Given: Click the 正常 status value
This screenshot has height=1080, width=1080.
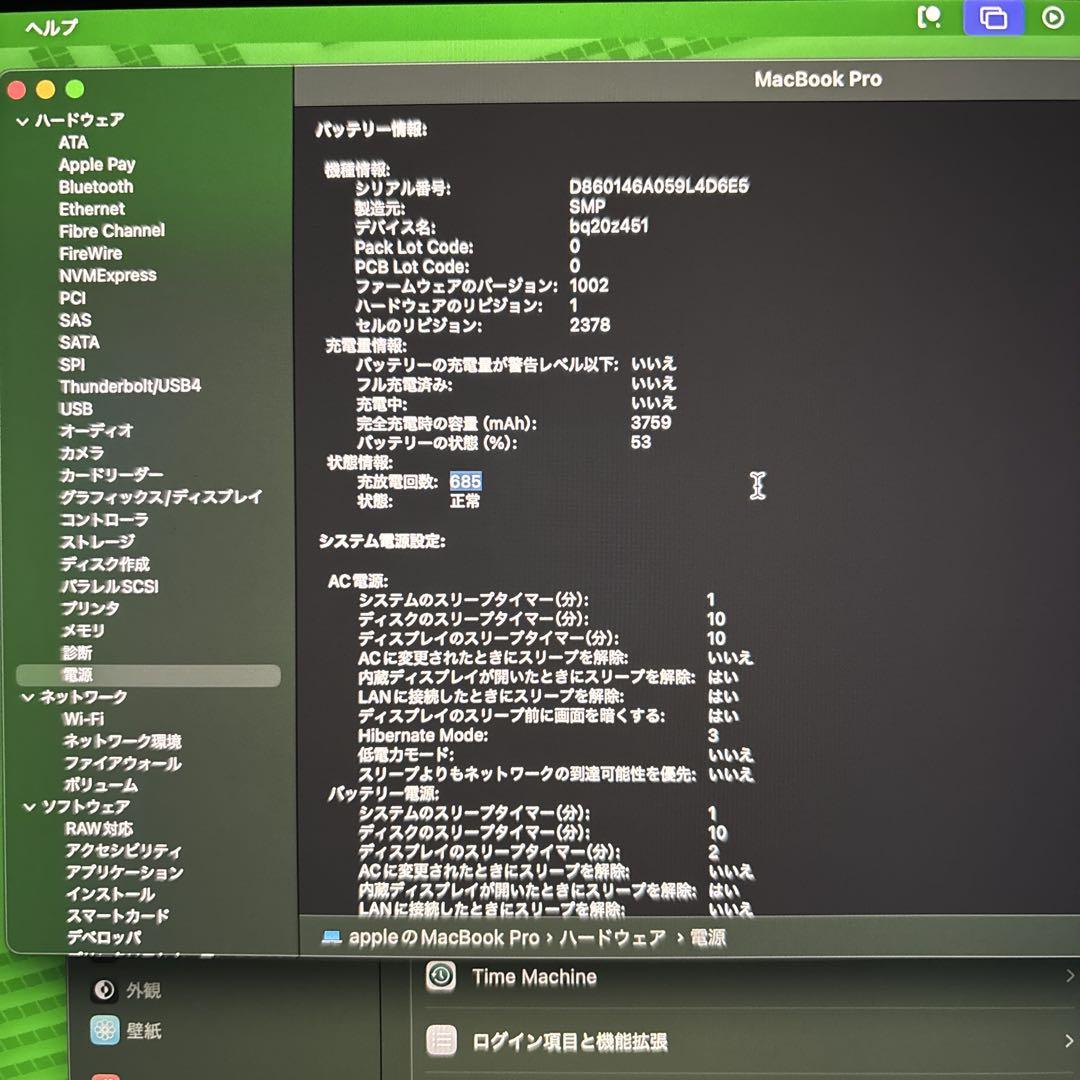Looking at the screenshot, I should click(x=465, y=501).
